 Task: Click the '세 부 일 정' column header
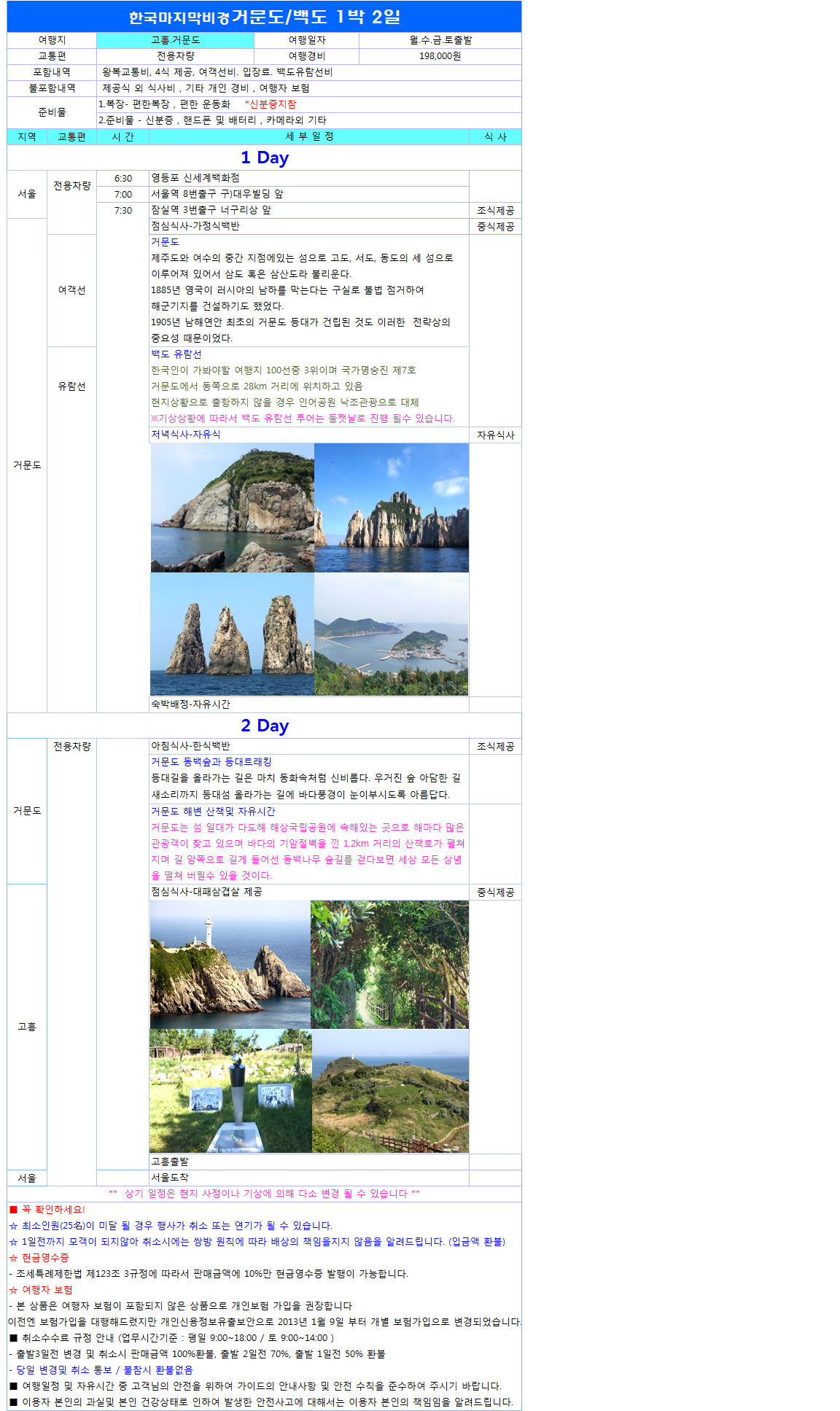309,136
